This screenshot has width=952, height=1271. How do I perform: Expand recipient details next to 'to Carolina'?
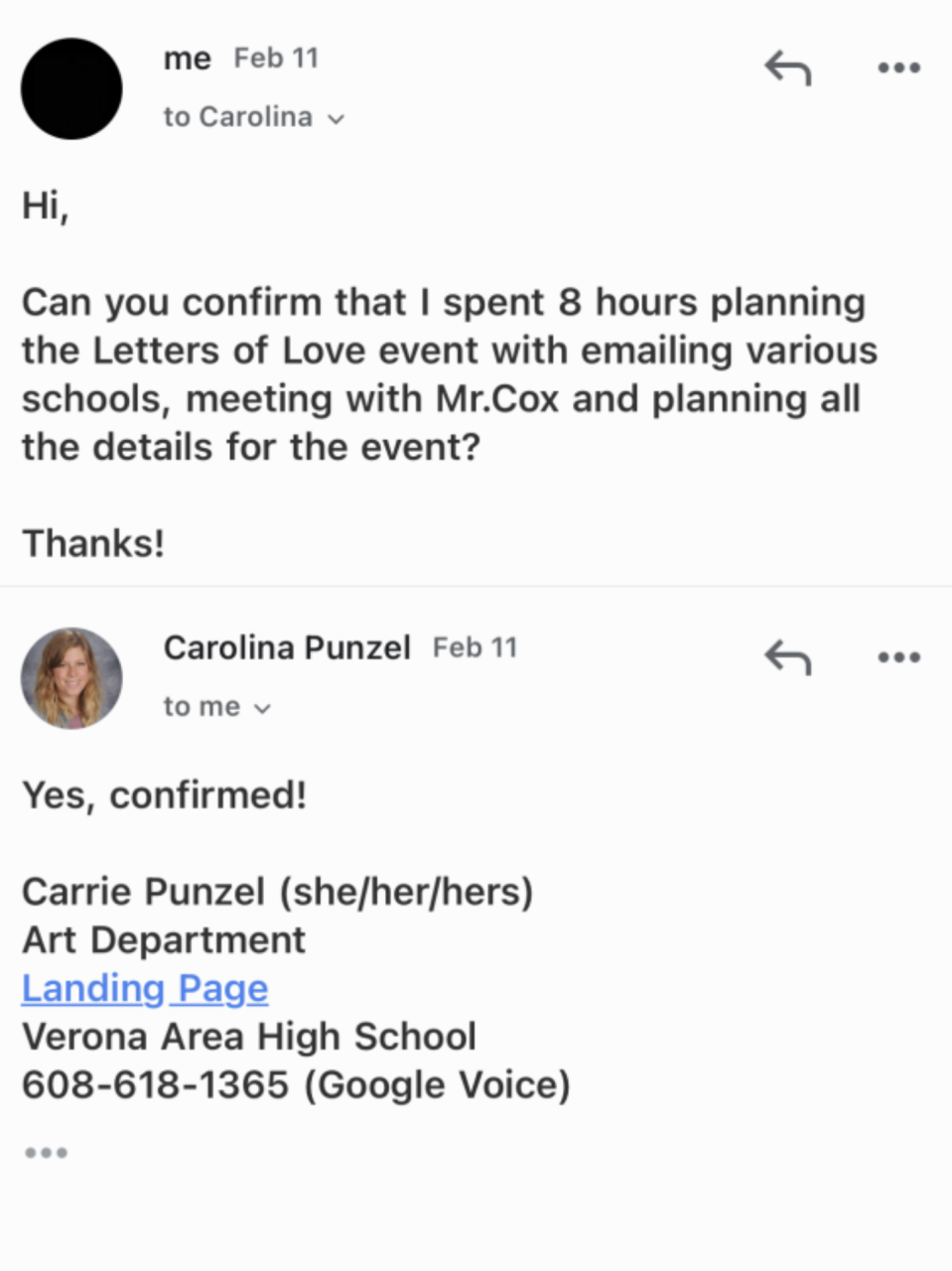point(337,119)
